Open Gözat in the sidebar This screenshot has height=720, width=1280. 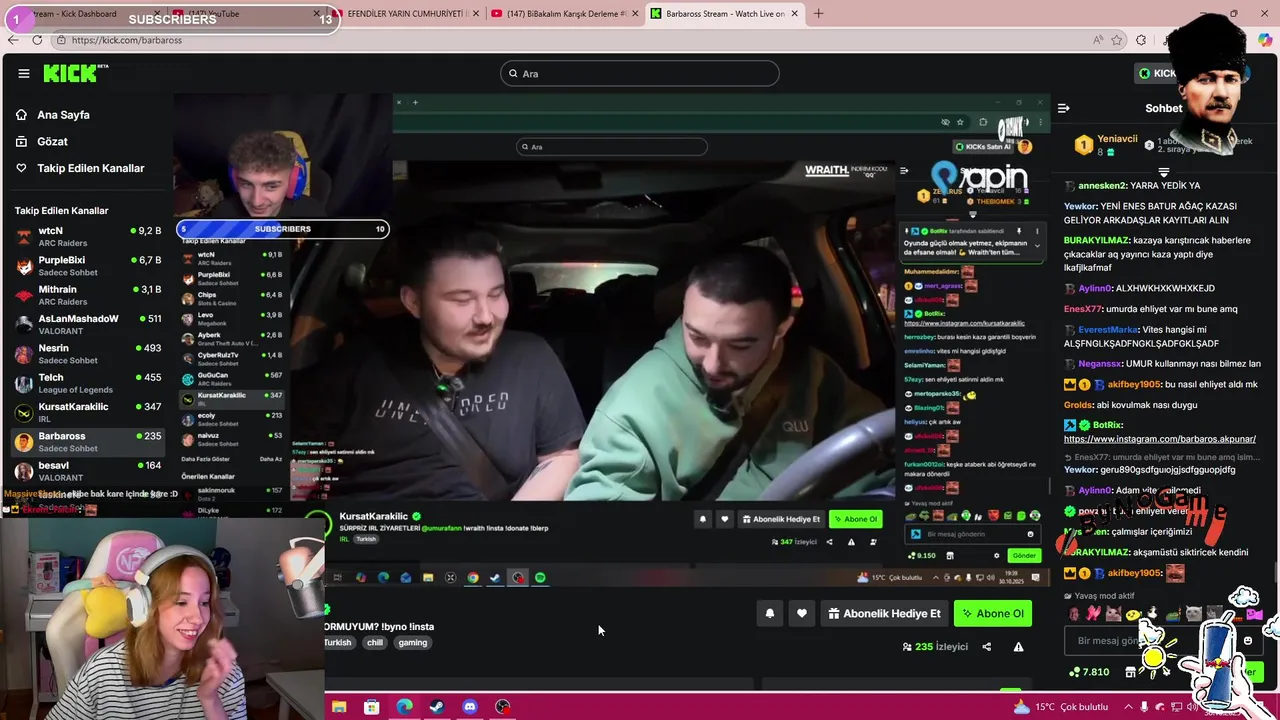[52, 142]
